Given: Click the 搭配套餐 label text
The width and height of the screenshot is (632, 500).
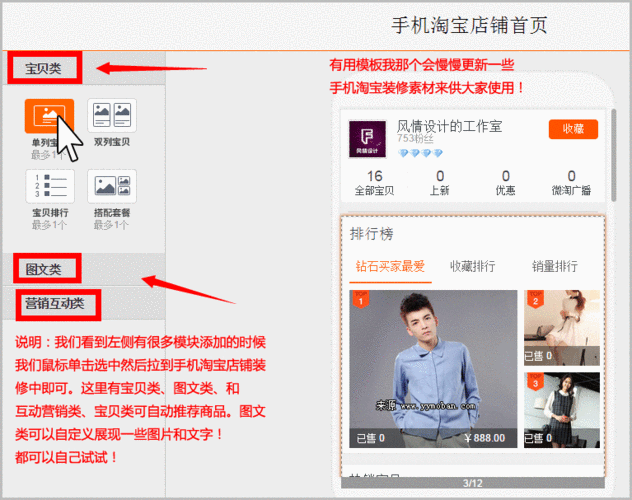Looking at the screenshot, I should click(112, 212).
